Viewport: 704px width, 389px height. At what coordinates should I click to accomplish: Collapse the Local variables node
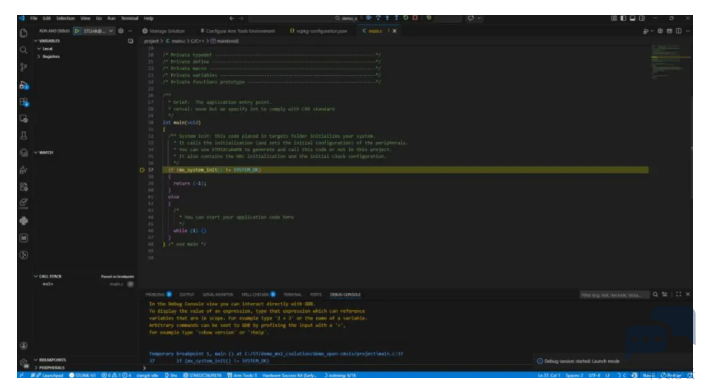(45, 49)
